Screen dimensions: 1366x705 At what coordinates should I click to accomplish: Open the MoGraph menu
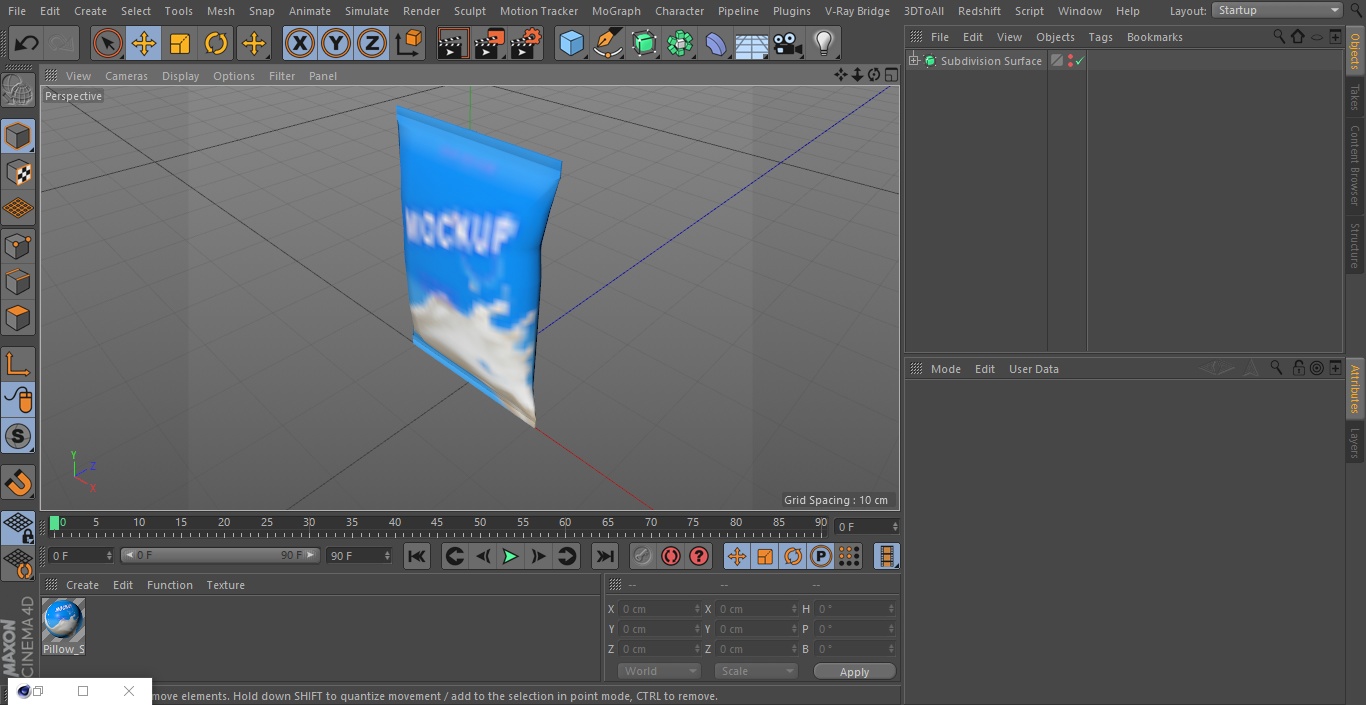click(616, 11)
